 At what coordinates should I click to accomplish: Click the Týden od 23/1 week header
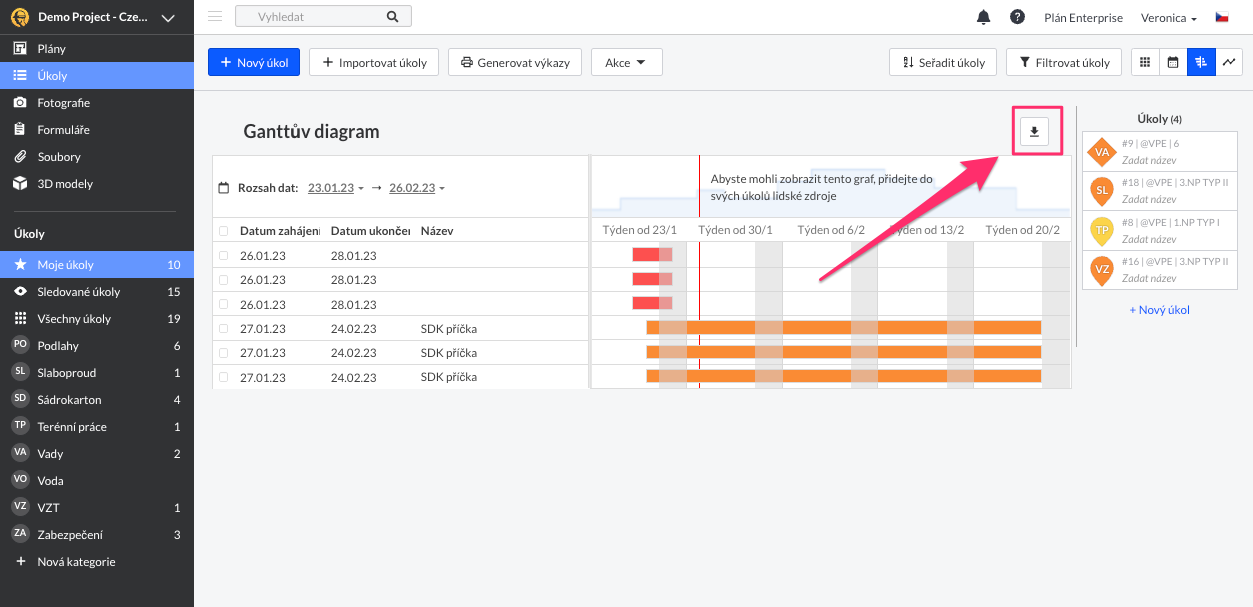pos(640,230)
